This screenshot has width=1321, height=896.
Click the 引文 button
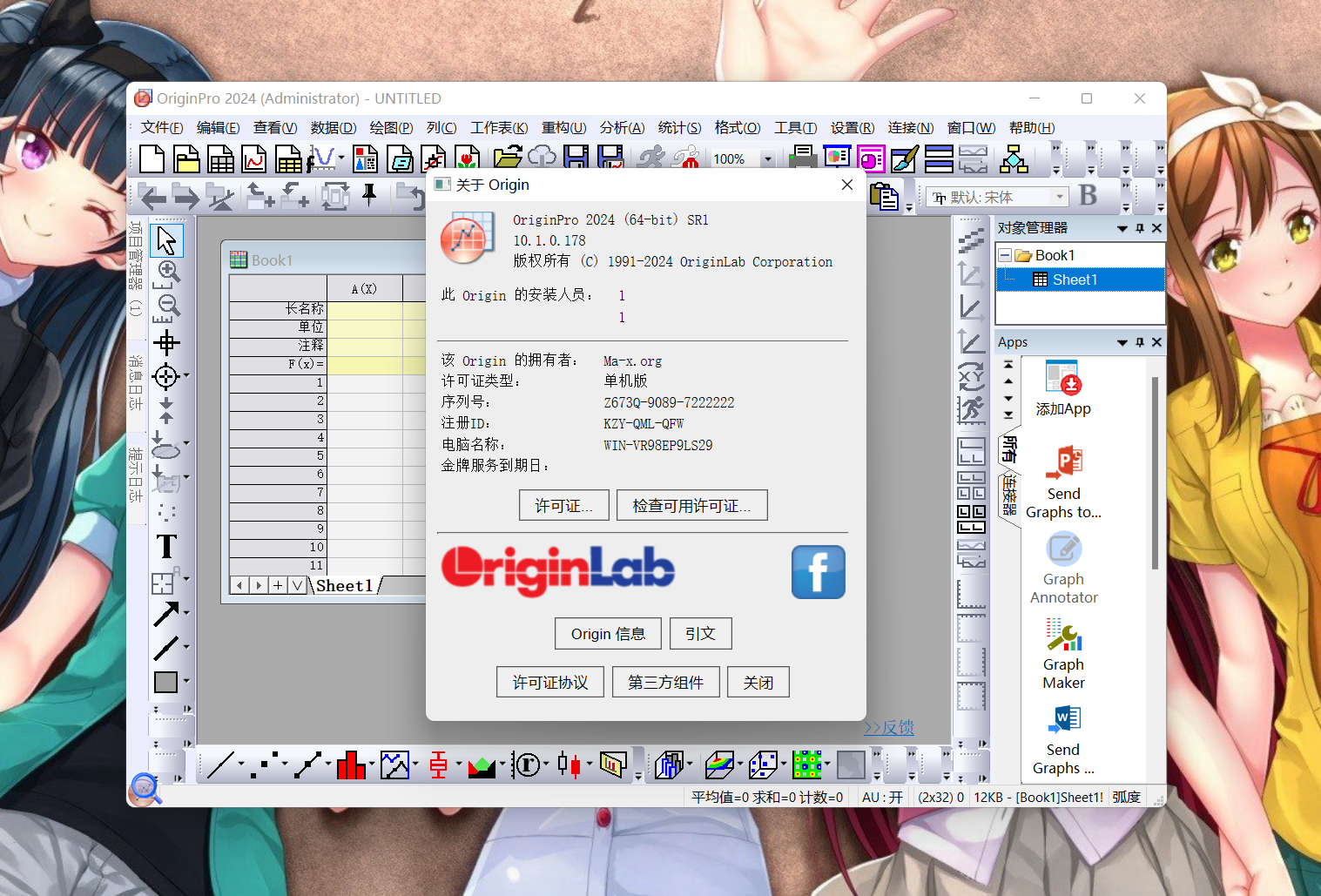click(700, 633)
